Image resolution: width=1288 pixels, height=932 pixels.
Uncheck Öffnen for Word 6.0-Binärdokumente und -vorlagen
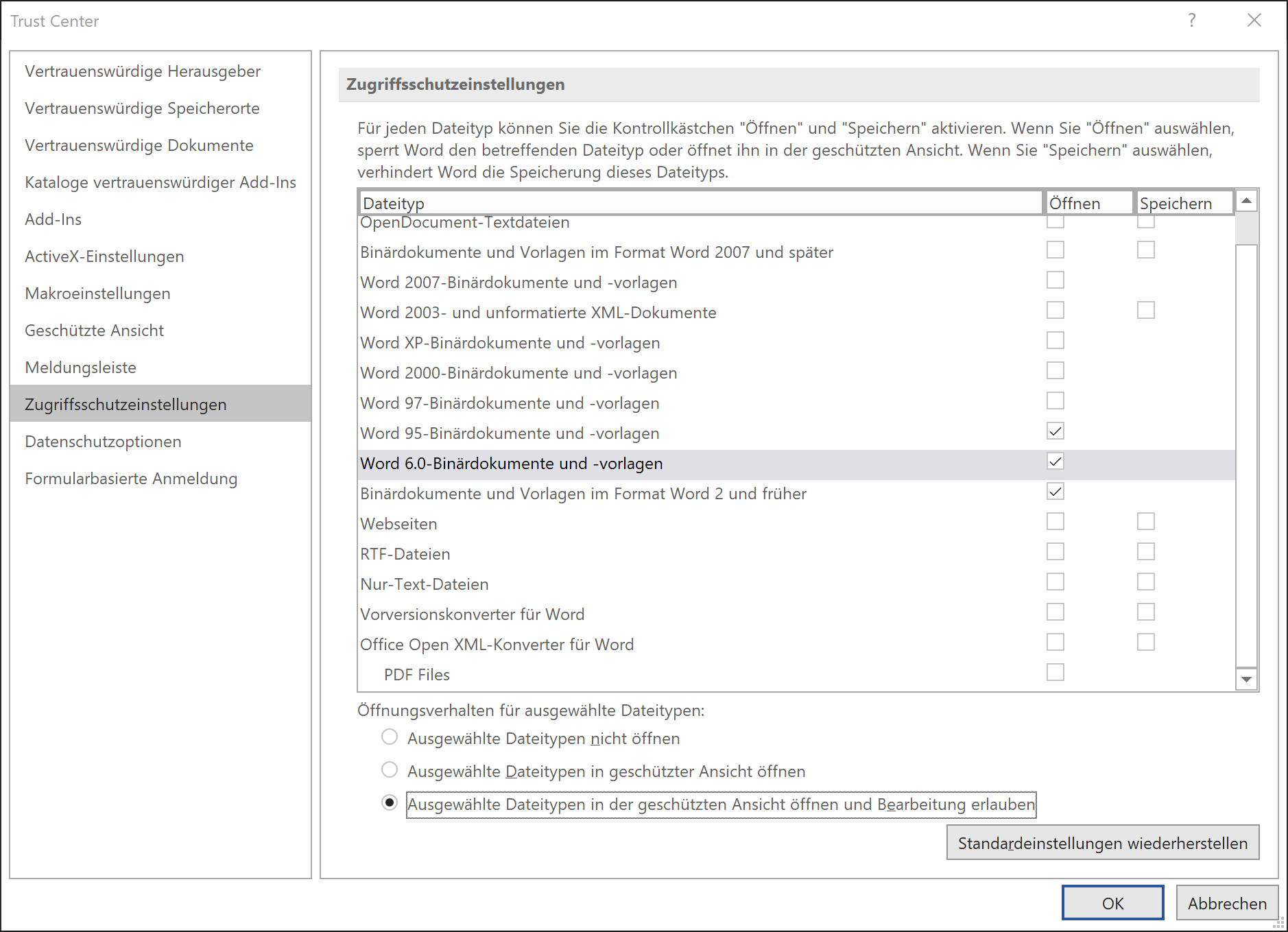1055,461
